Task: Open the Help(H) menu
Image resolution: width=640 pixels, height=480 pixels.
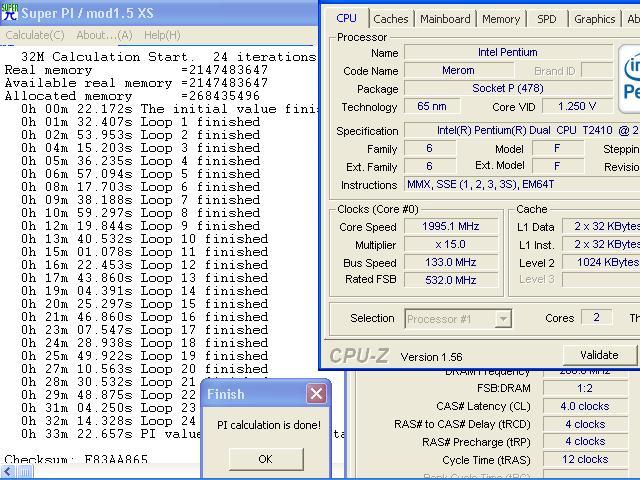Action: [x=162, y=35]
